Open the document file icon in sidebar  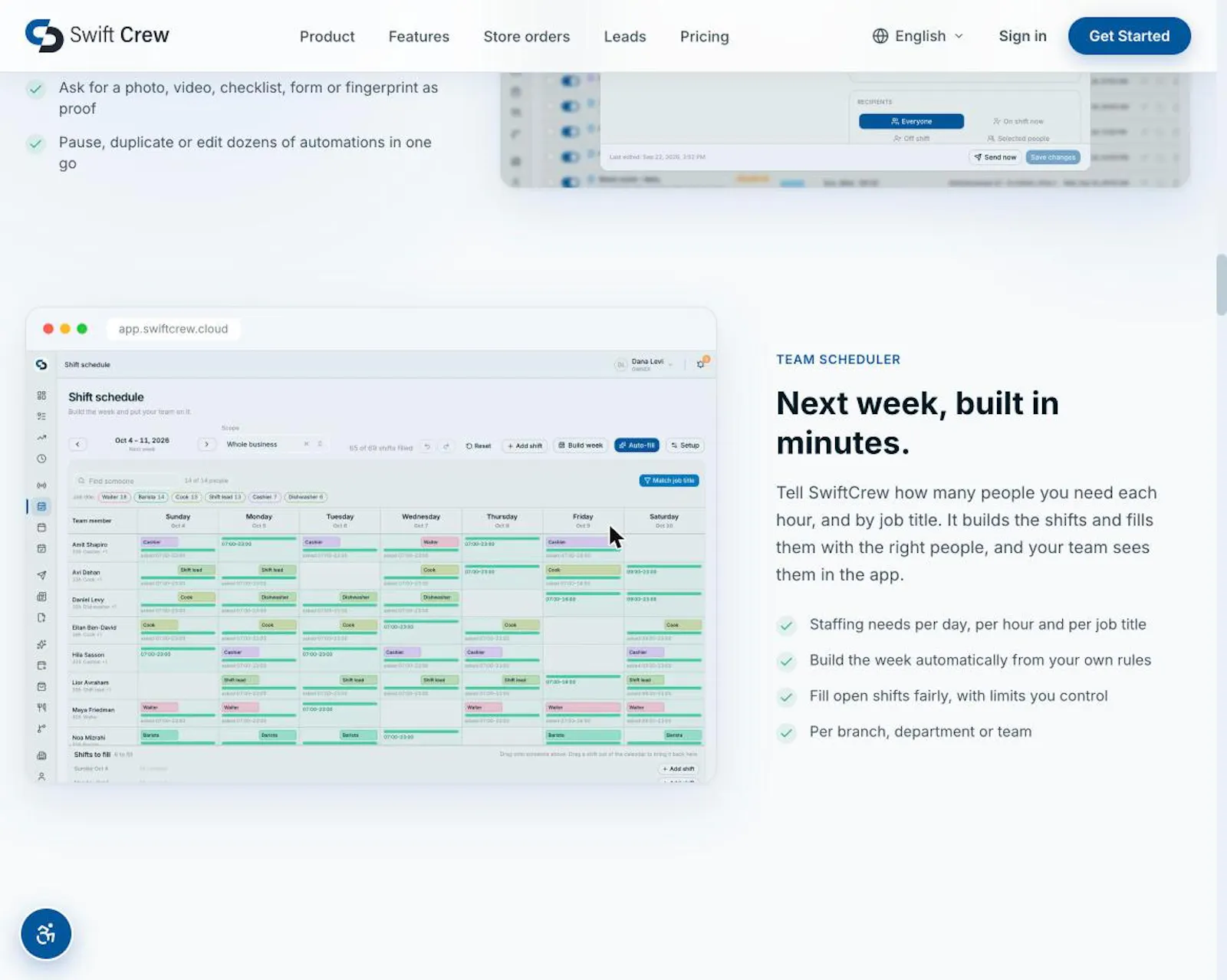click(x=41, y=617)
